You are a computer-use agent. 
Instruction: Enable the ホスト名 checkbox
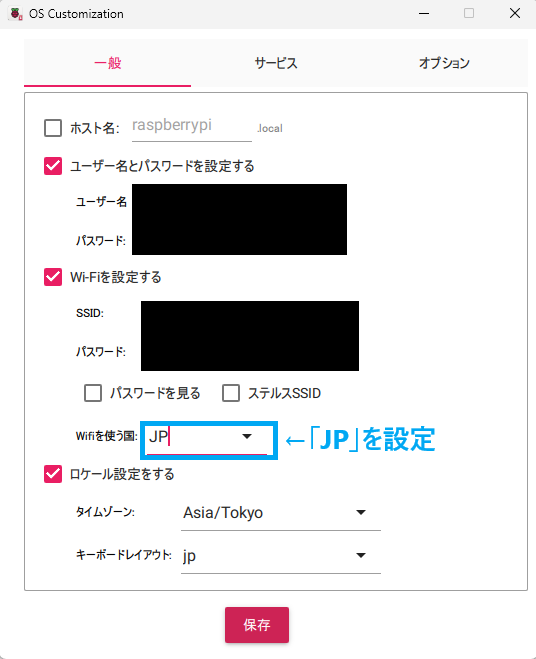point(53,128)
